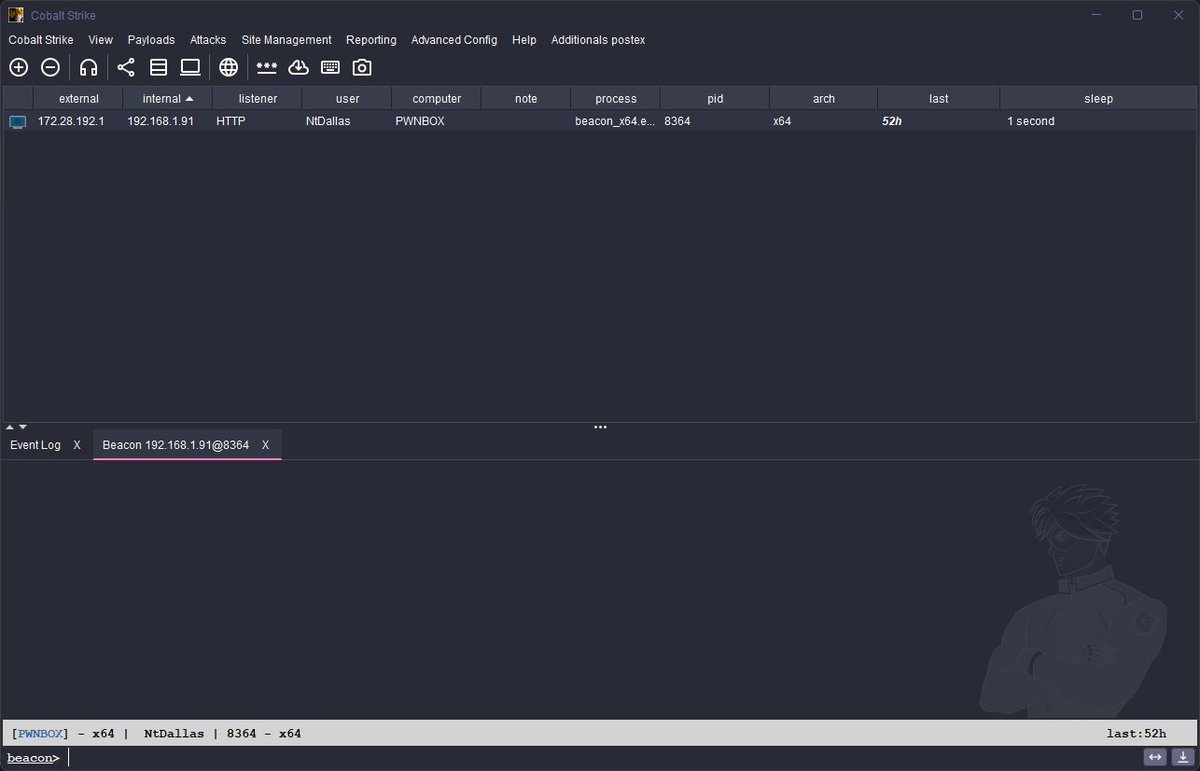Open the Reporting menu
The width and height of the screenshot is (1200, 771).
pyautogui.click(x=371, y=40)
